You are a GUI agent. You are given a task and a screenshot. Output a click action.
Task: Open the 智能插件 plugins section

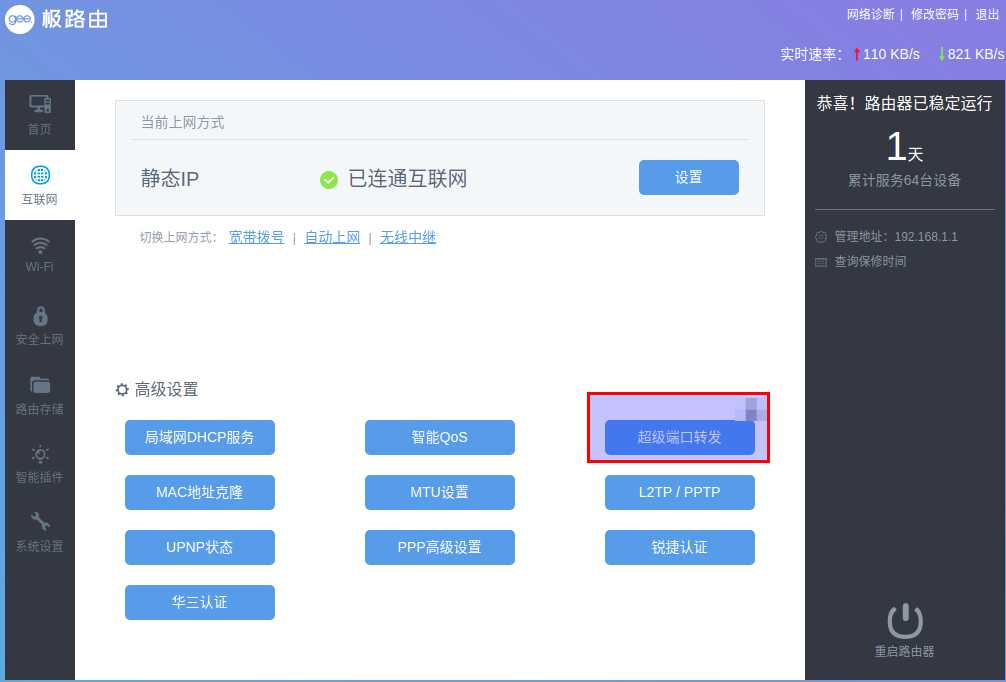pos(39,462)
